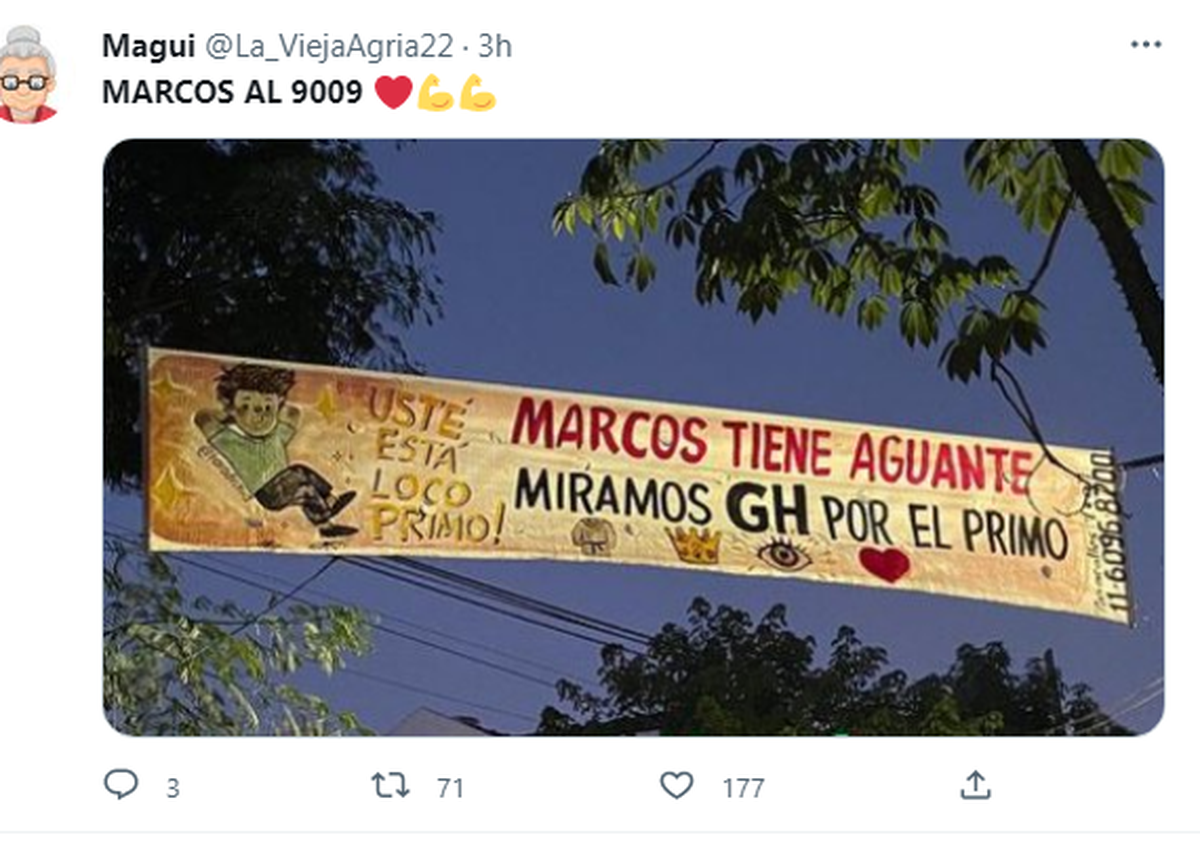The width and height of the screenshot is (1200, 848).
Task: Click the grandma profile avatar
Action: click(28, 73)
